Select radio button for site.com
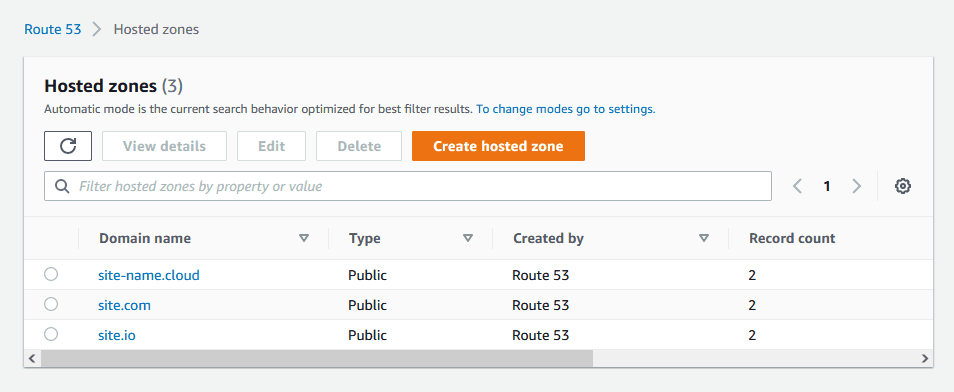 51,304
